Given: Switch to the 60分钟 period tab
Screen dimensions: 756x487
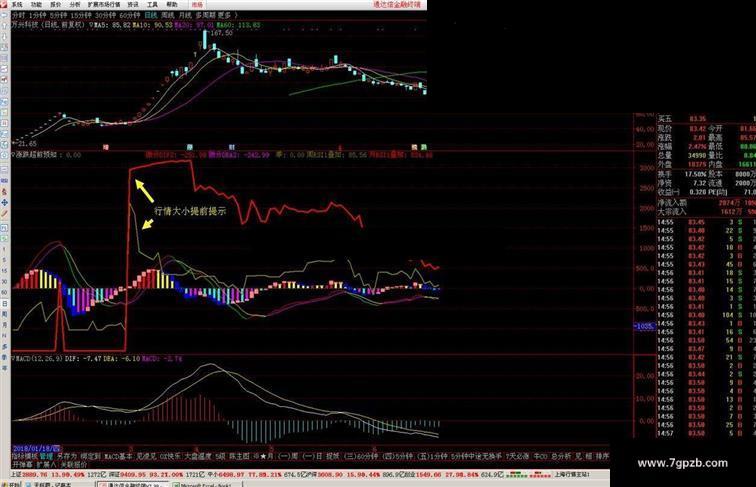Looking at the screenshot, I should coord(130,15).
